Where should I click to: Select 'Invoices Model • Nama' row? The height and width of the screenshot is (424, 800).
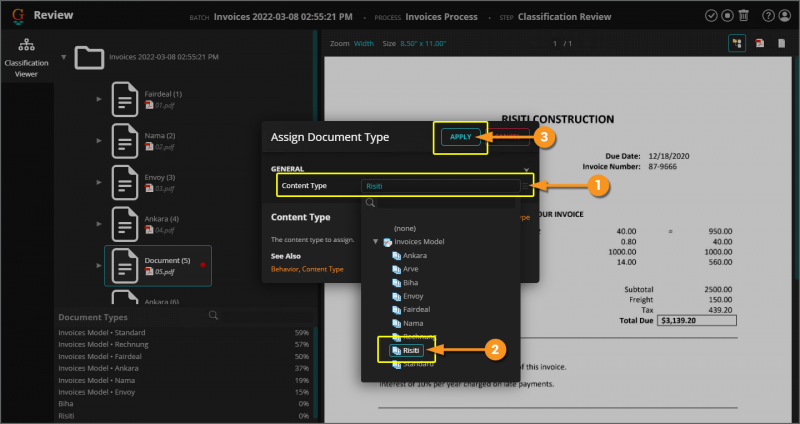click(184, 380)
